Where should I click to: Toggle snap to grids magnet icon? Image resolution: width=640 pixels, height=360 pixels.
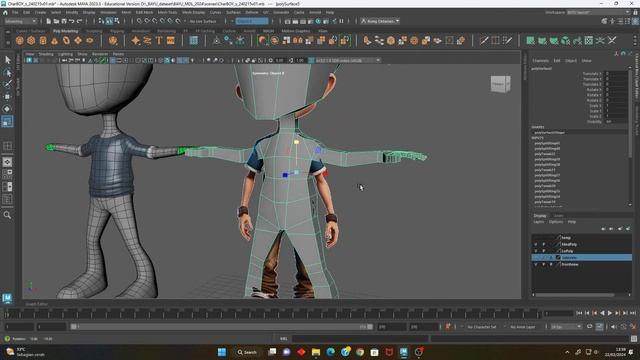[x=140, y=21]
